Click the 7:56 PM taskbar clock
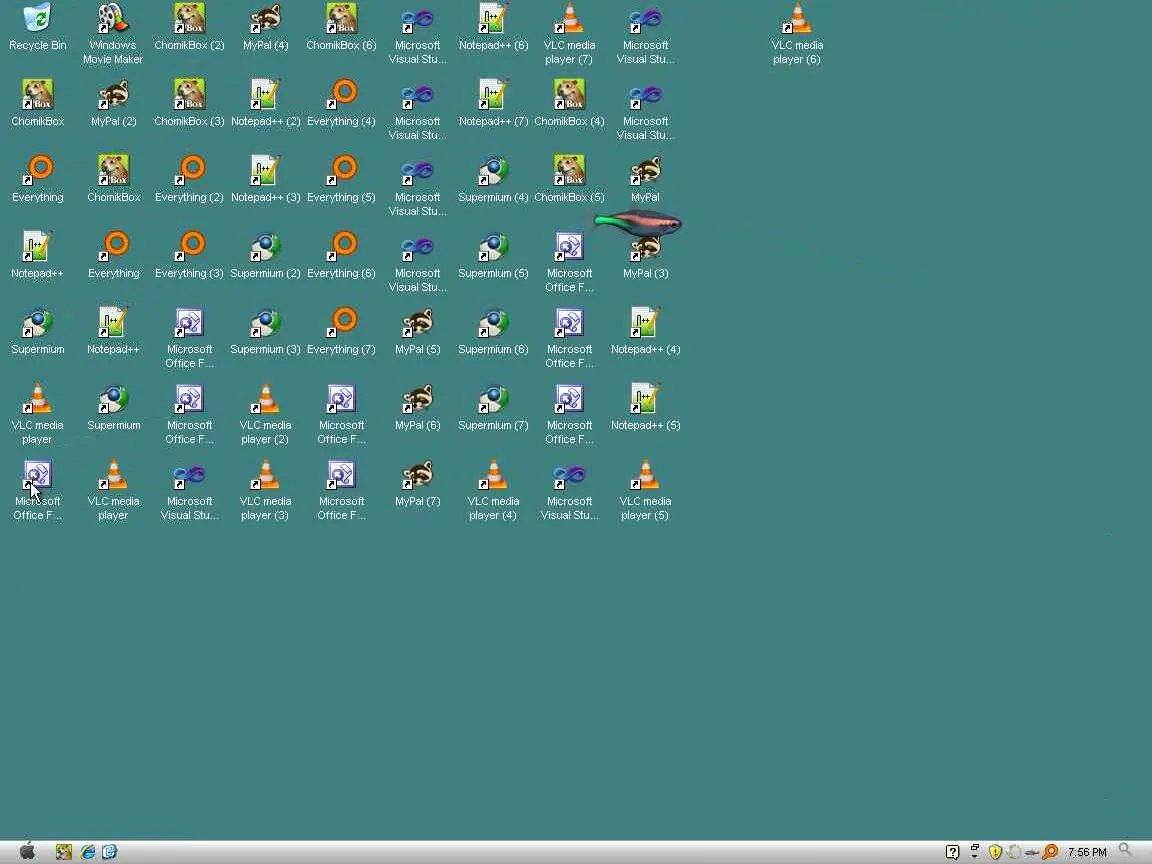 (1087, 852)
